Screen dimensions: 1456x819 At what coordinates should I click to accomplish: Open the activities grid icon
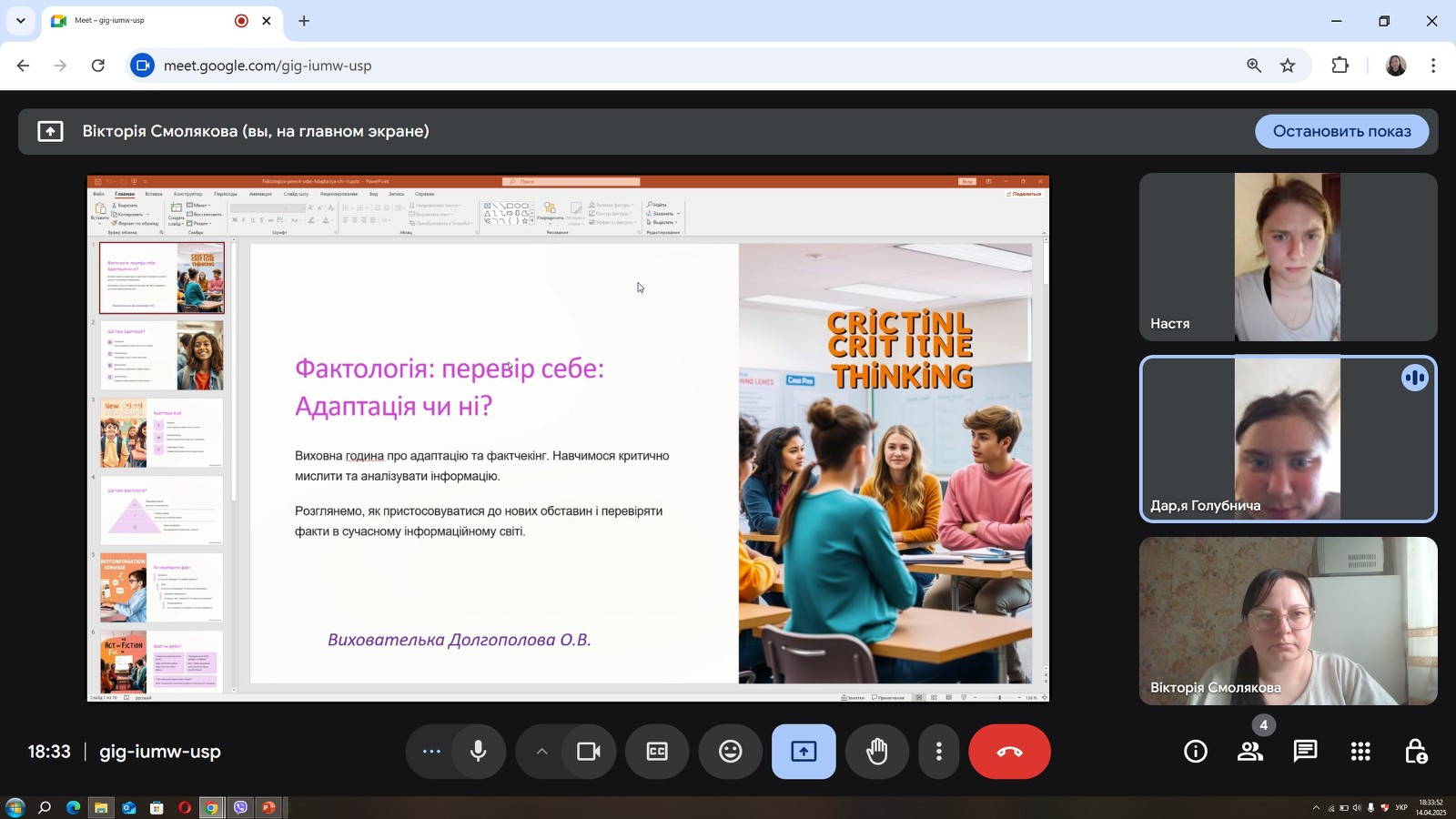pos(1360,752)
